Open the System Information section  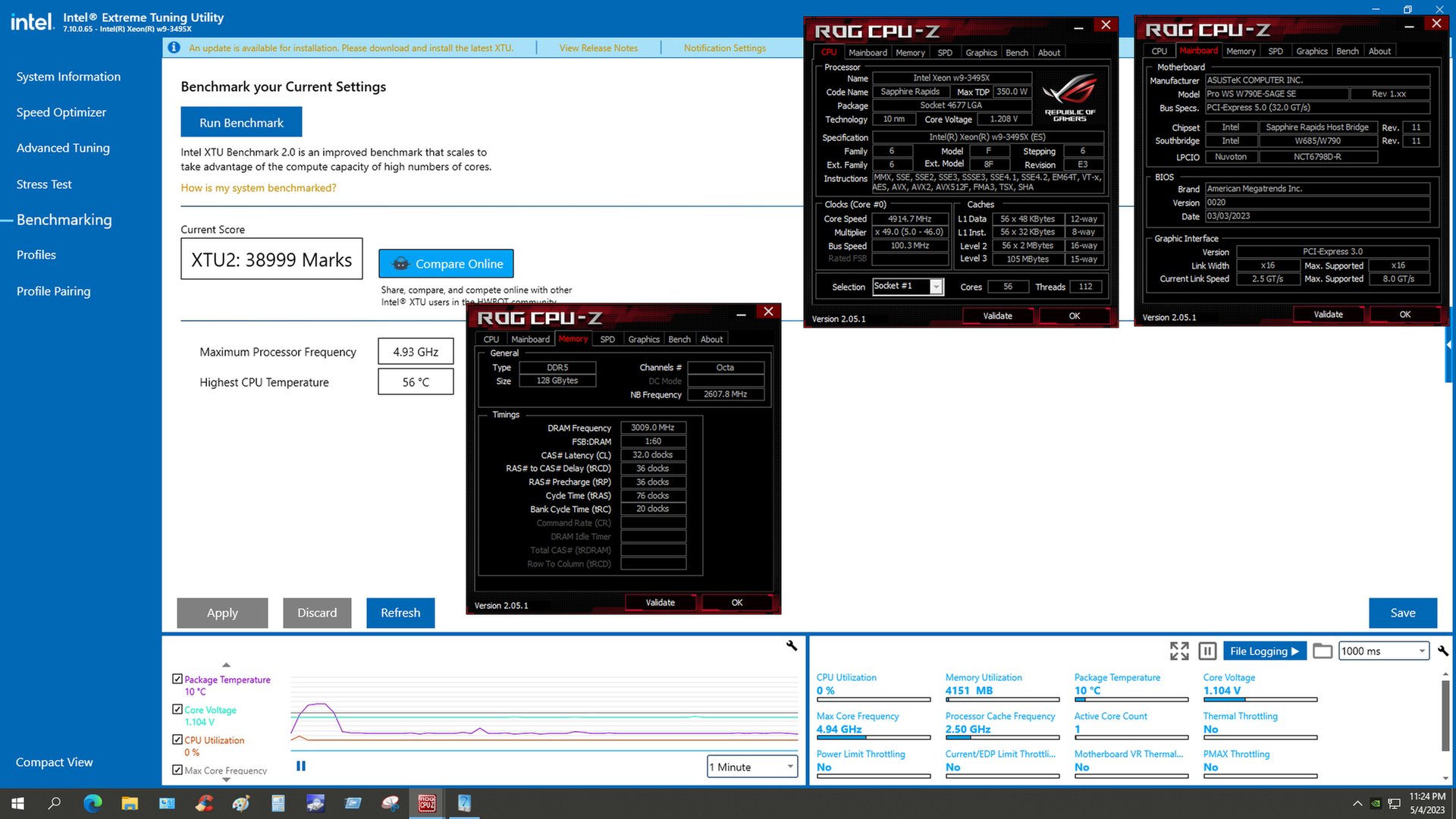tap(68, 77)
